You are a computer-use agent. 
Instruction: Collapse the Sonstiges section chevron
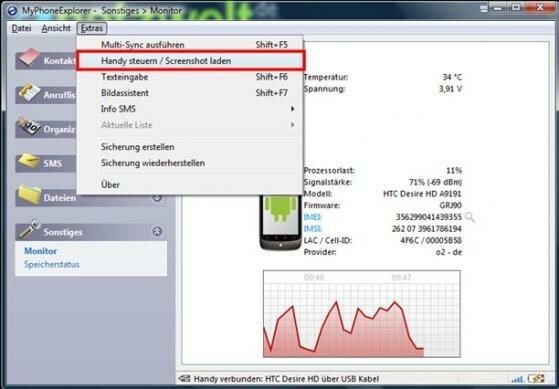pos(157,231)
